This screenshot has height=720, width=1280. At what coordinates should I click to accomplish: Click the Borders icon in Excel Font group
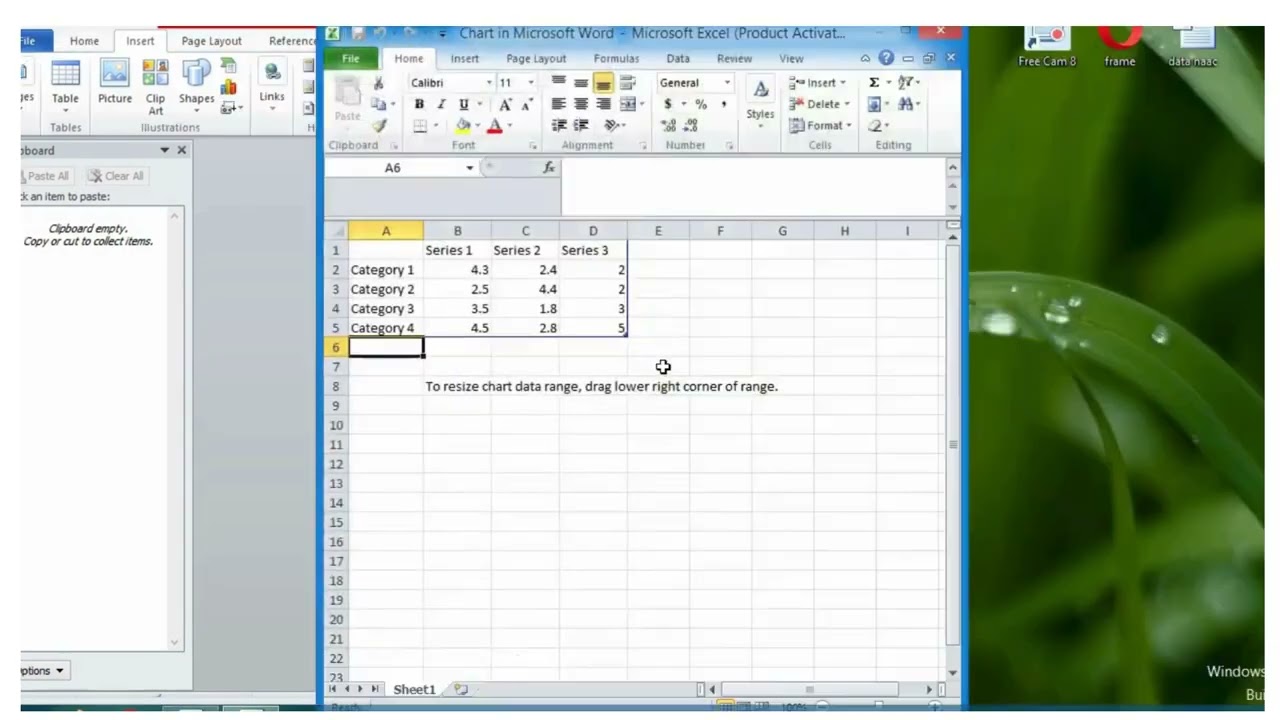pyautogui.click(x=420, y=126)
